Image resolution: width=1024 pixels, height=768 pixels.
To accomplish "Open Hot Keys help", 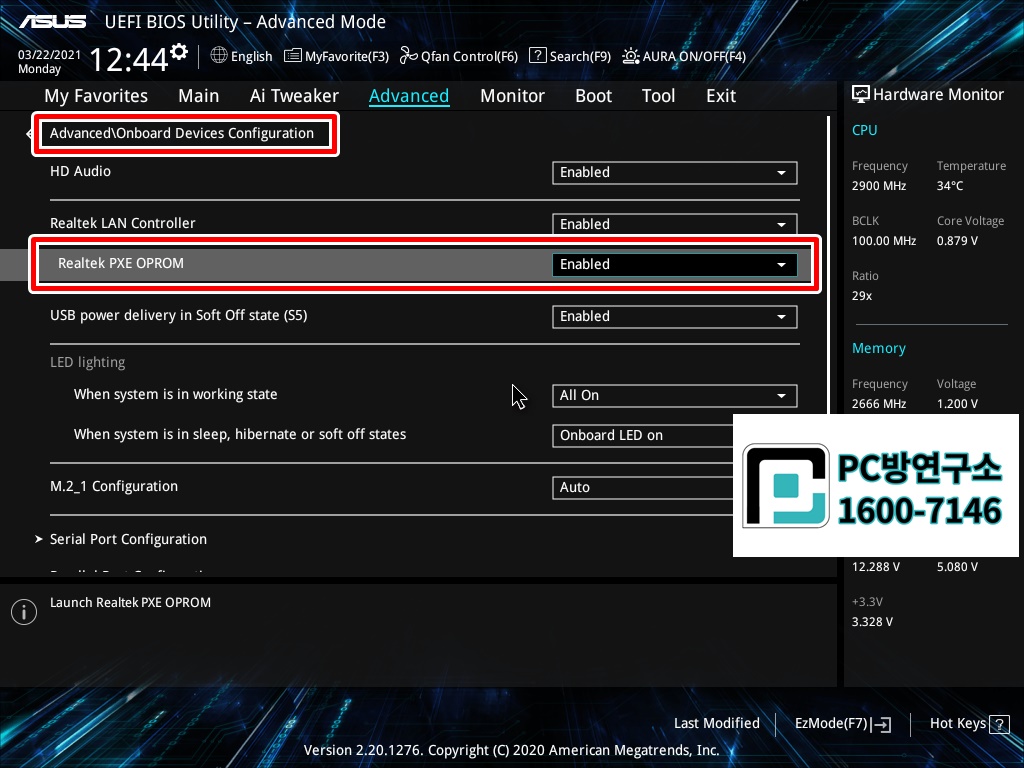I will 969,724.
